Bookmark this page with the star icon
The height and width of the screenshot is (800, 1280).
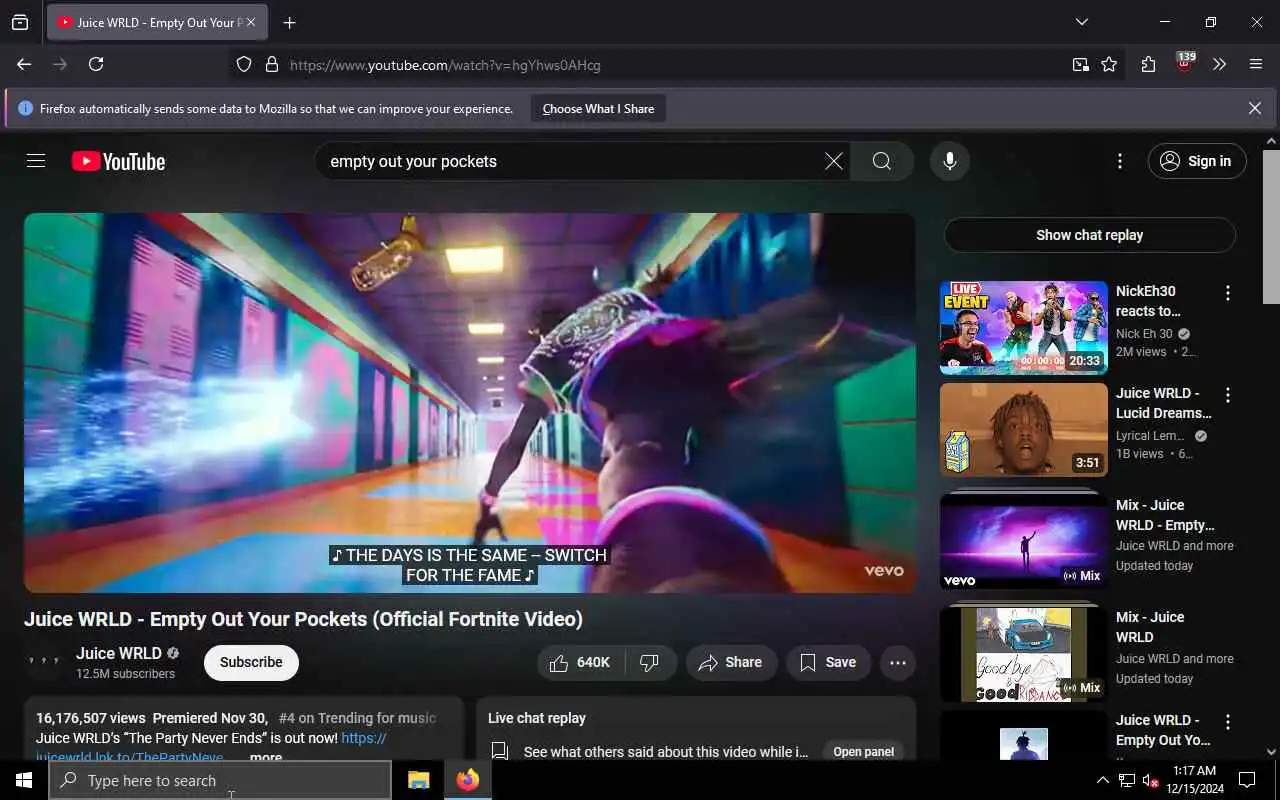pyautogui.click(x=1109, y=64)
